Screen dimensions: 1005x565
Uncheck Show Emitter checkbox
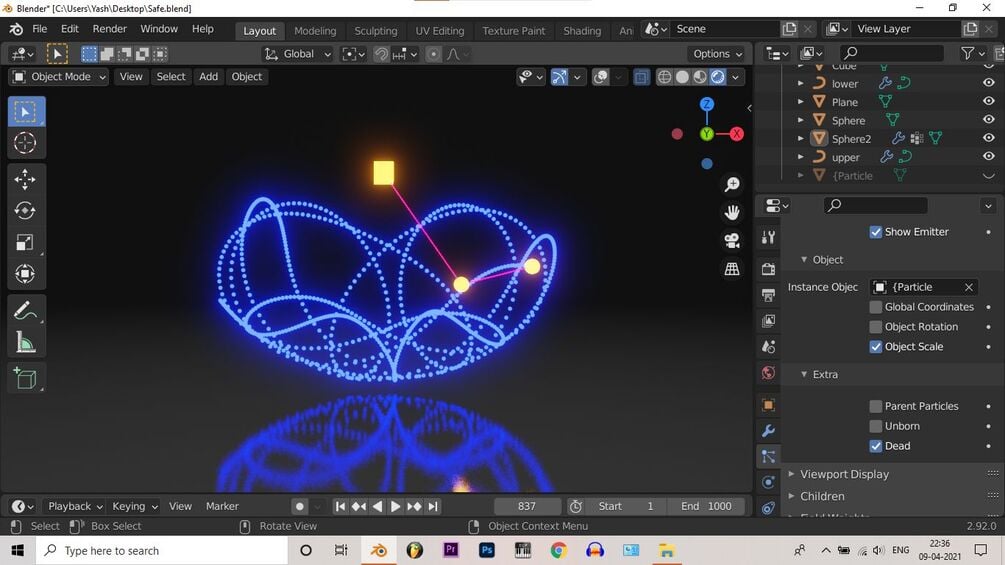[876, 232]
